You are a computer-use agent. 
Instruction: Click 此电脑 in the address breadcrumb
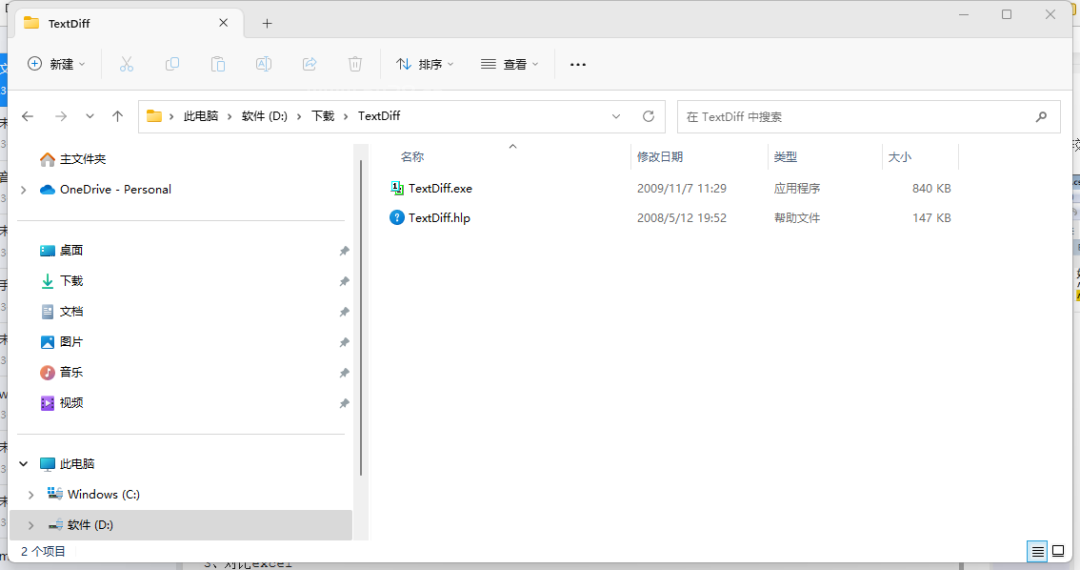(x=200, y=116)
